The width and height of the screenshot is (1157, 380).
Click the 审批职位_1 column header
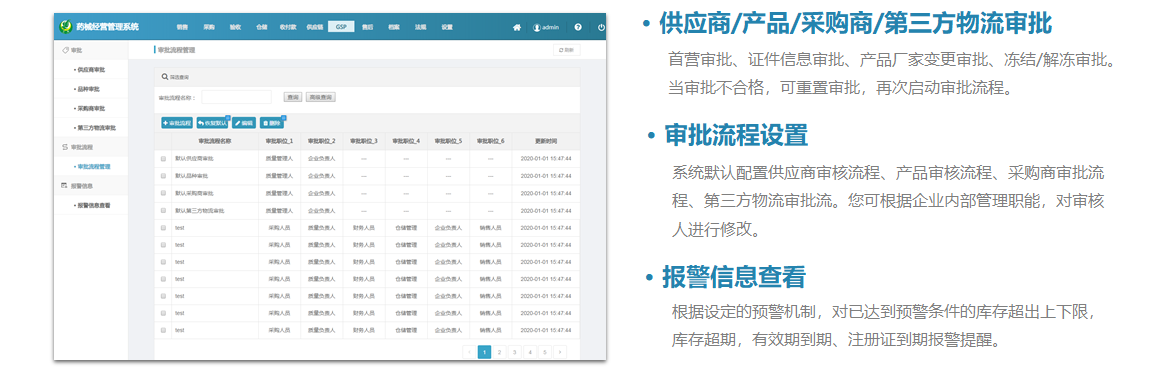(279, 140)
